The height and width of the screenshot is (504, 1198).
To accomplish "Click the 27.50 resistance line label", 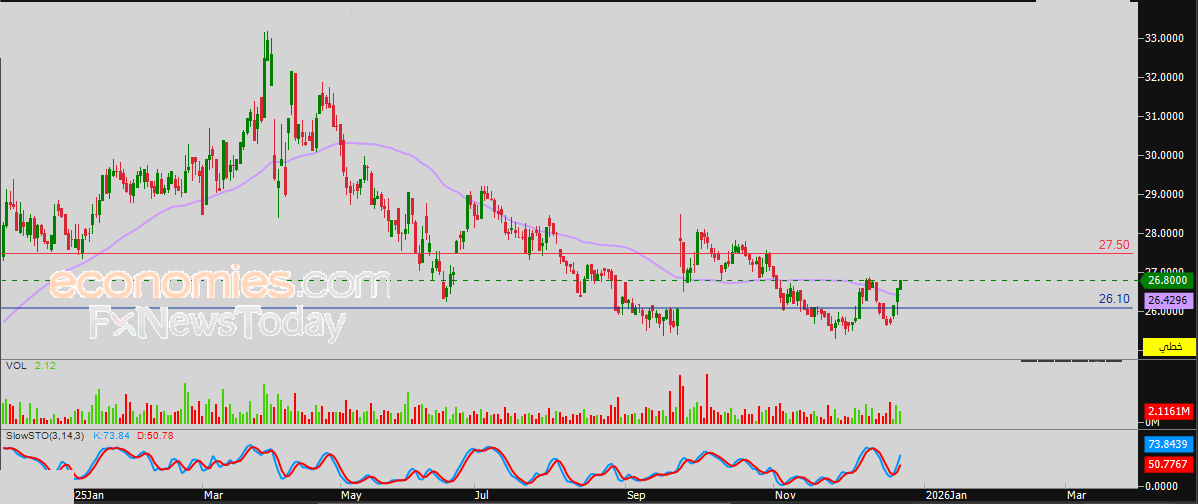I will 1114,245.
